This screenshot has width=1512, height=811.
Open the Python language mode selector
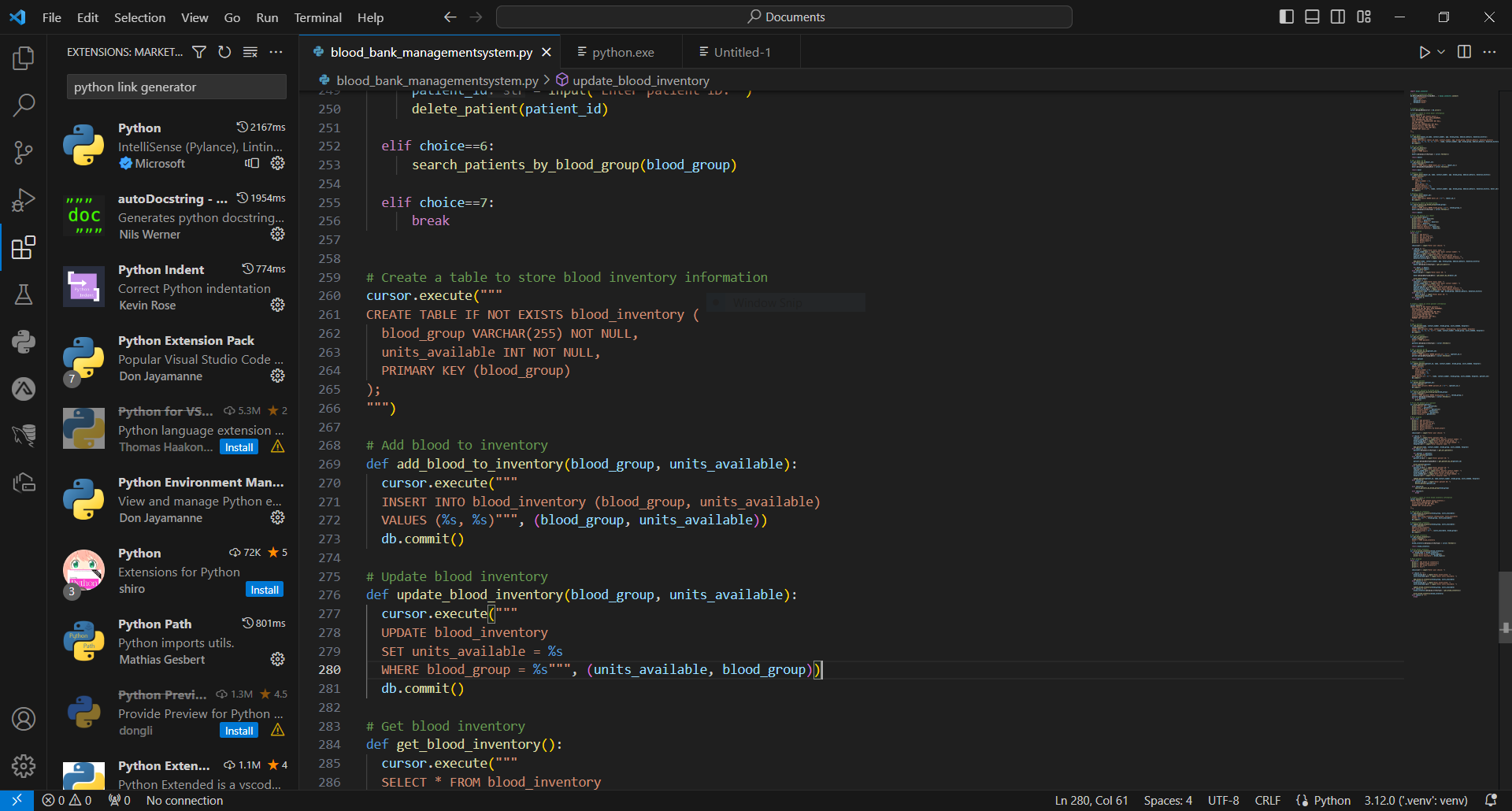(1332, 800)
